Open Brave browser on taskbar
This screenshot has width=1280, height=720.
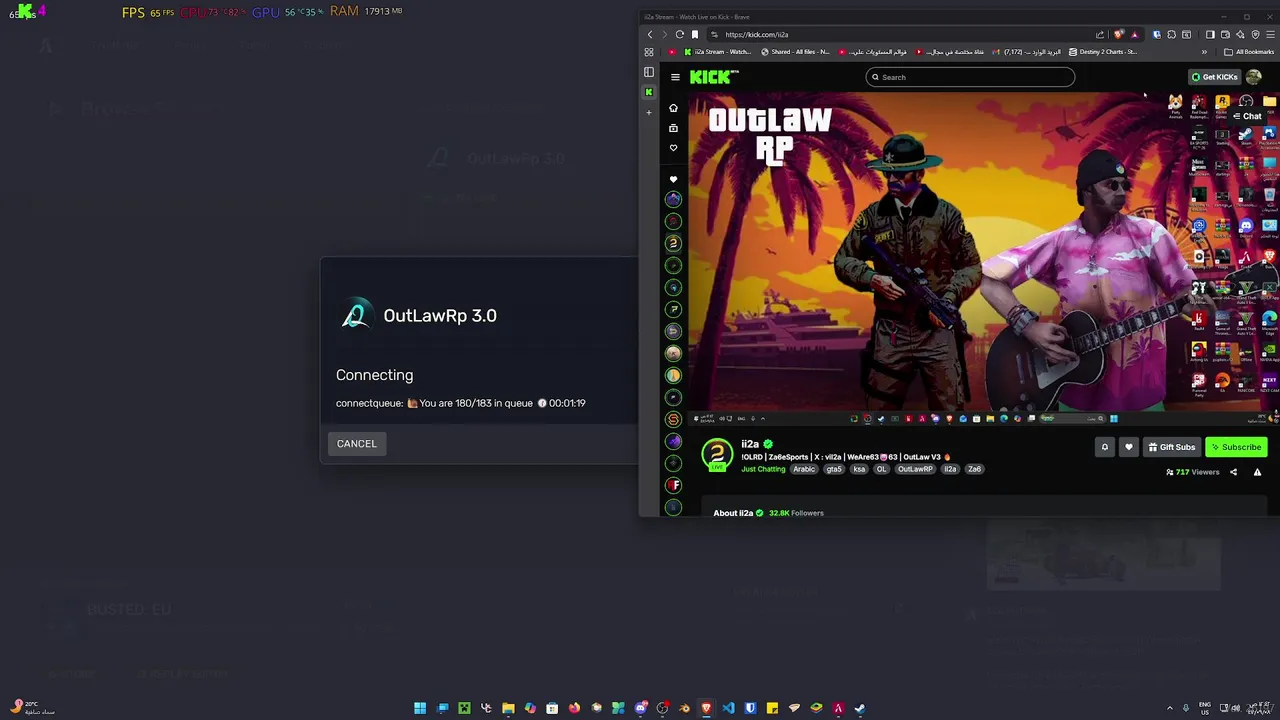[706, 708]
